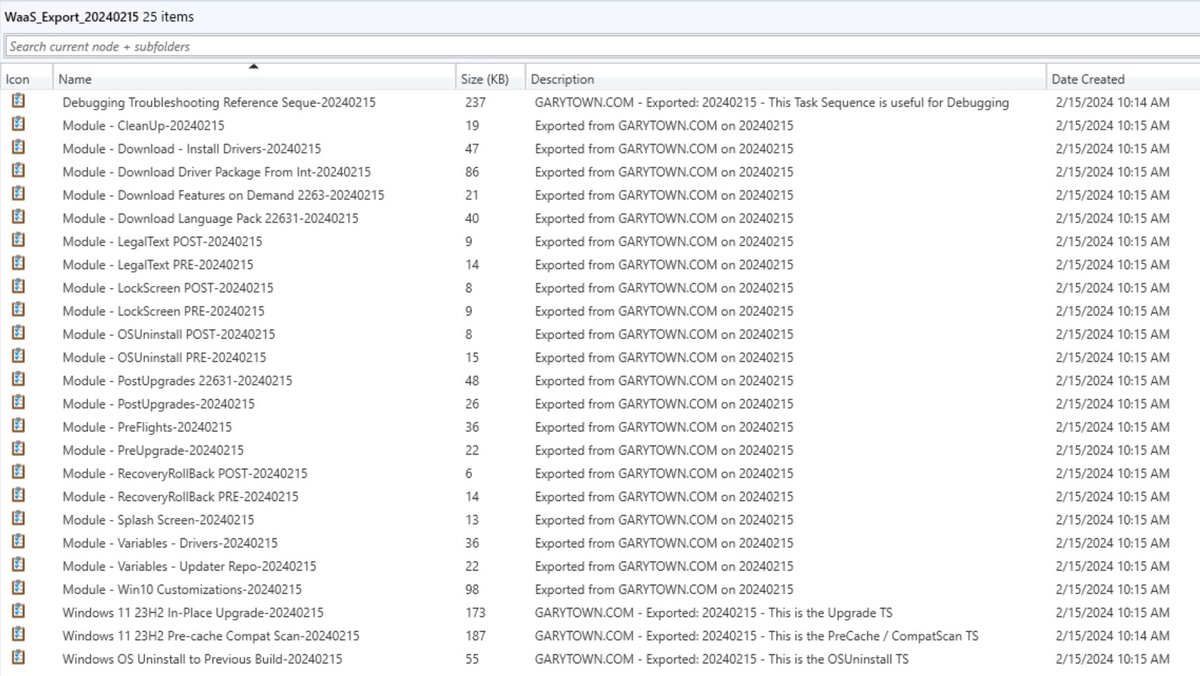
Task: Click the icon for Download Driver Package From Int
Action: pyautogui.click(x=18, y=171)
